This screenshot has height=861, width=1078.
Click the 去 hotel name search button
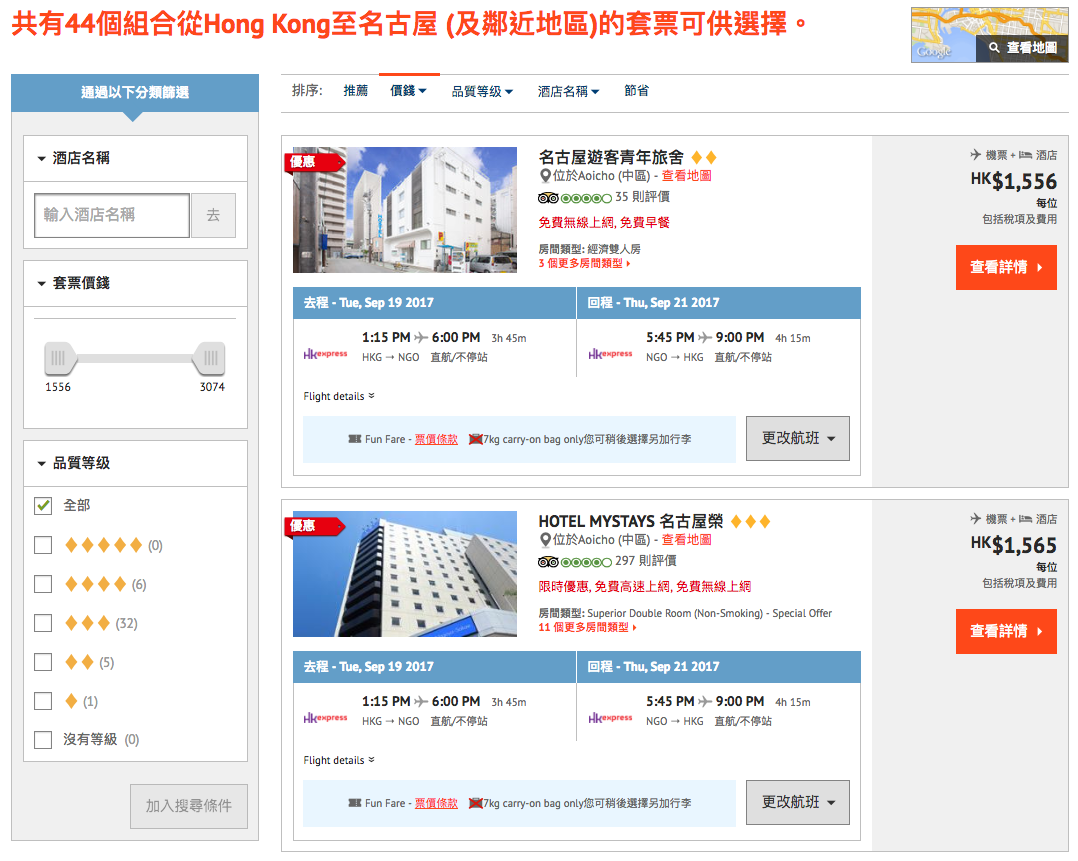[x=213, y=215]
